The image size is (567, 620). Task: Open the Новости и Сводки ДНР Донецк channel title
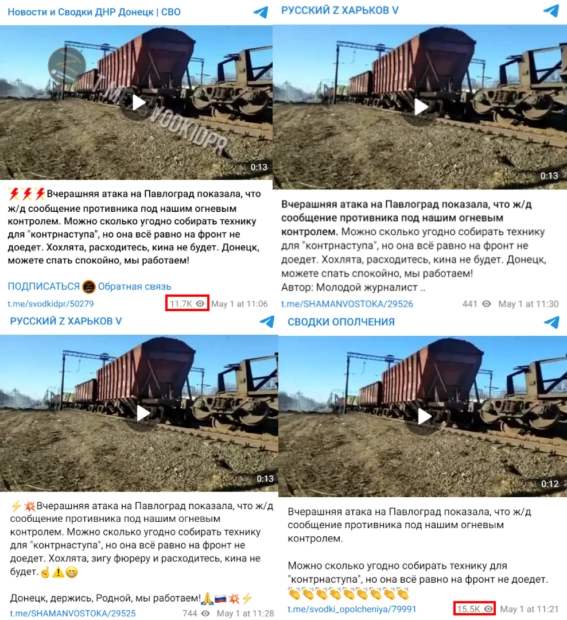pyautogui.click(x=94, y=12)
